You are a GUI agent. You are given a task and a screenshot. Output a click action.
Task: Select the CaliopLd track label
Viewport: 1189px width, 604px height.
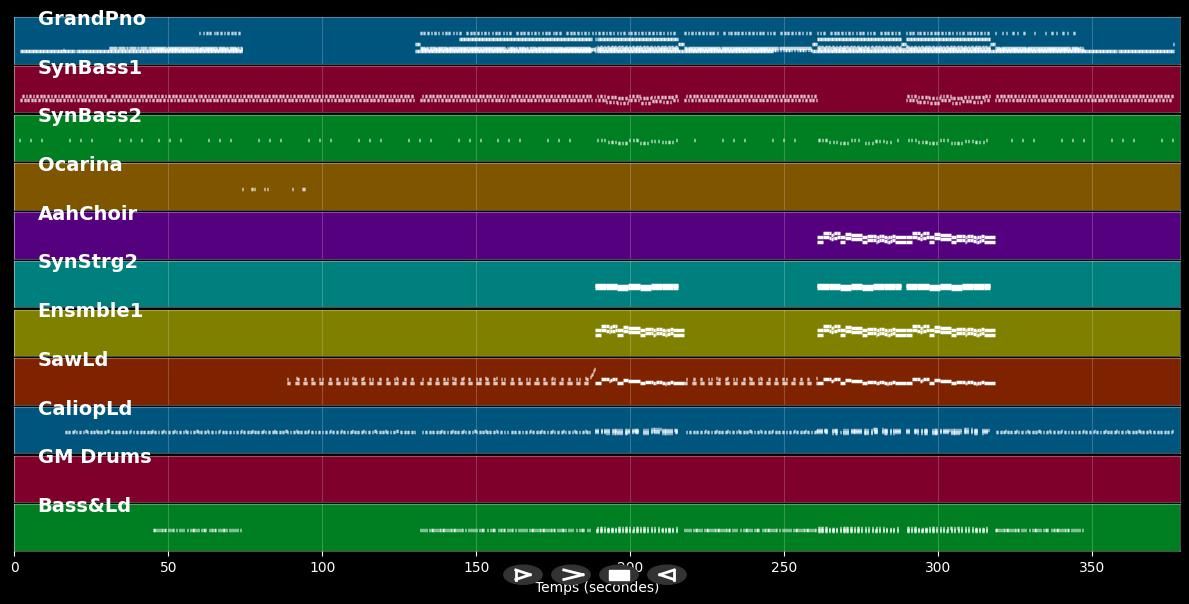(x=85, y=407)
